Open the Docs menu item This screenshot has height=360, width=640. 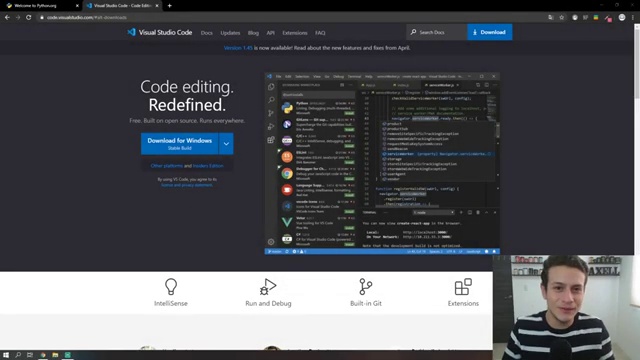coord(207,33)
